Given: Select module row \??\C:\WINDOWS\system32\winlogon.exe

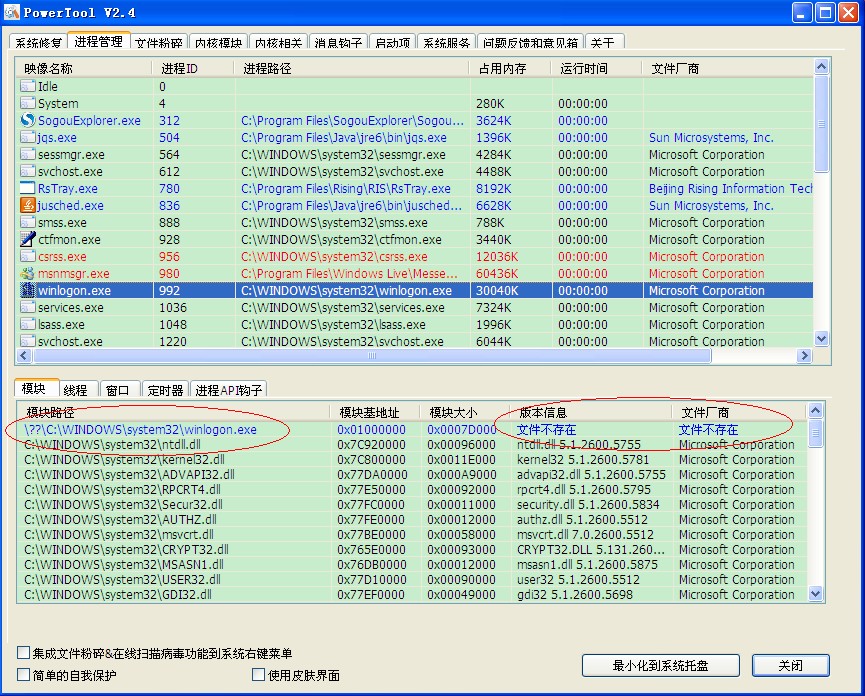Looking at the screenshot, I should click(x=412, y=429).
